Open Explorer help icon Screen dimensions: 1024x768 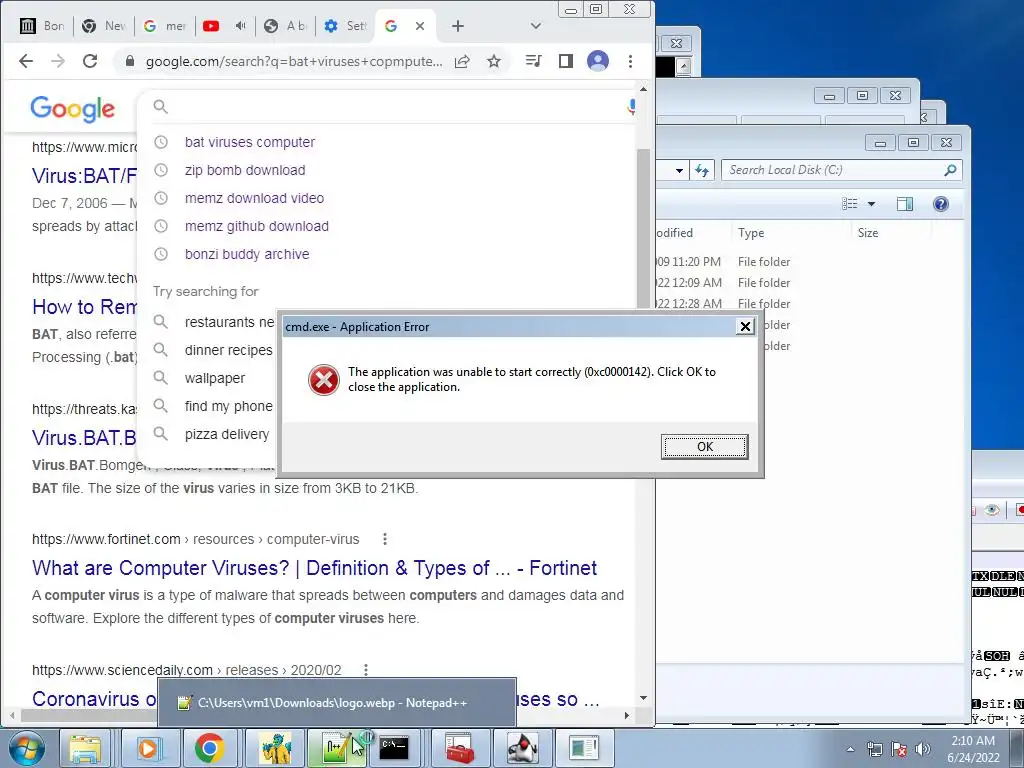940,204
